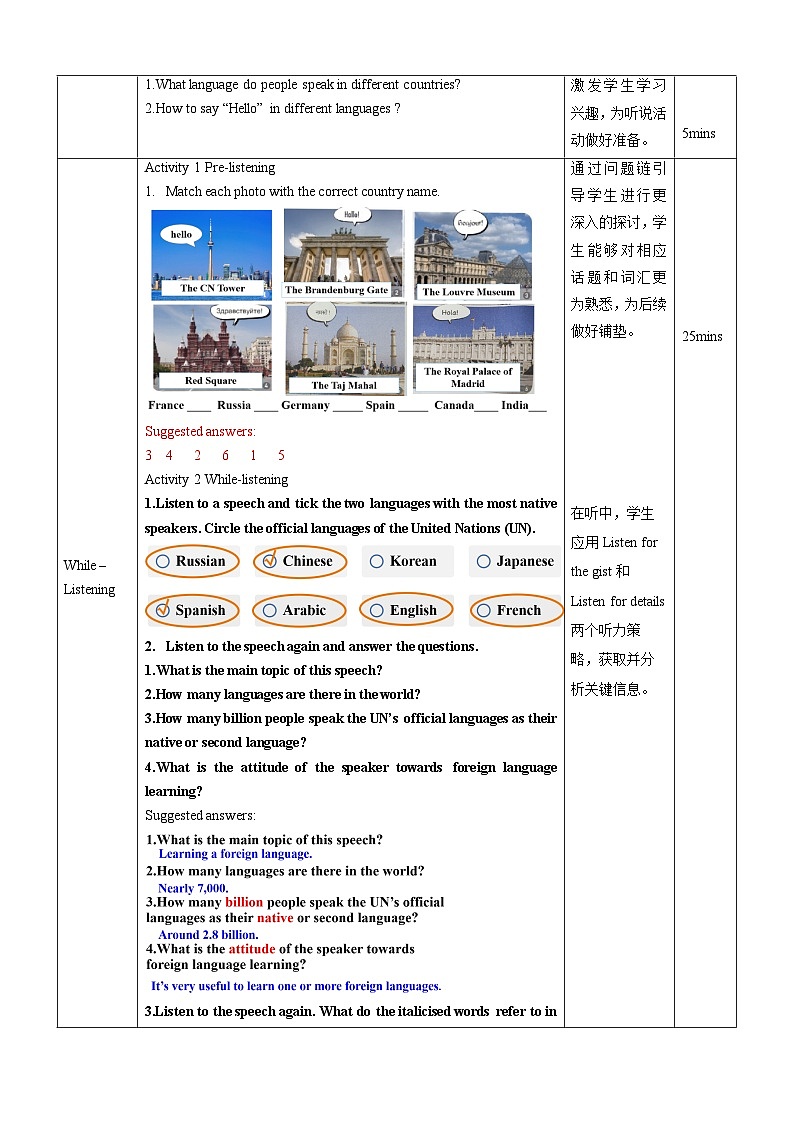This screenshot has width=794, height=1123.
Task: Click the Russian greeting speech bubble on Red Square
Action: click(x=240, y=312)
